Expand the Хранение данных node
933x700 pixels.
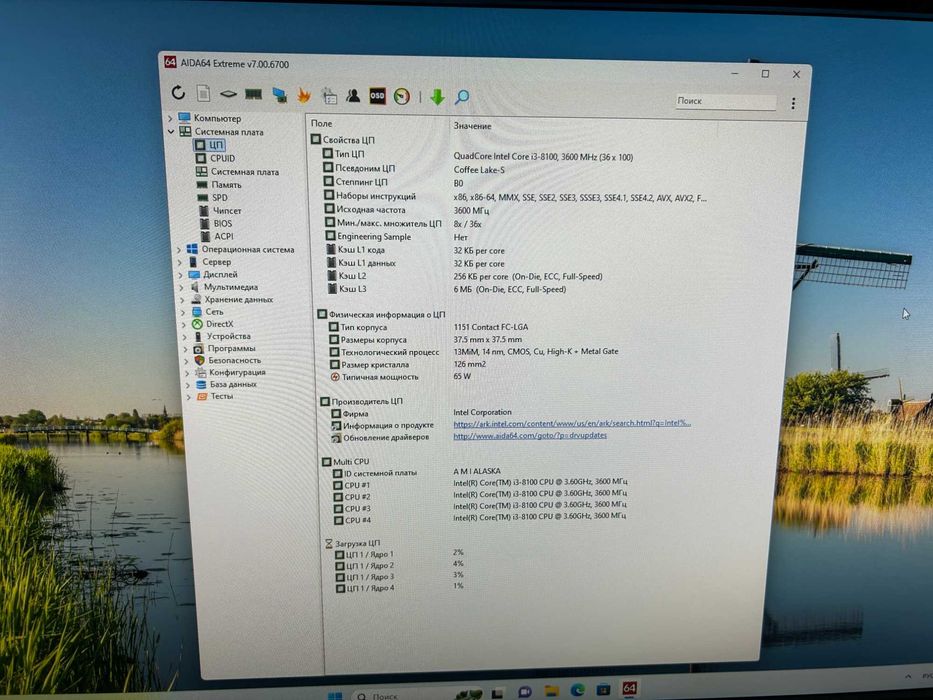[x=182, y=300]
